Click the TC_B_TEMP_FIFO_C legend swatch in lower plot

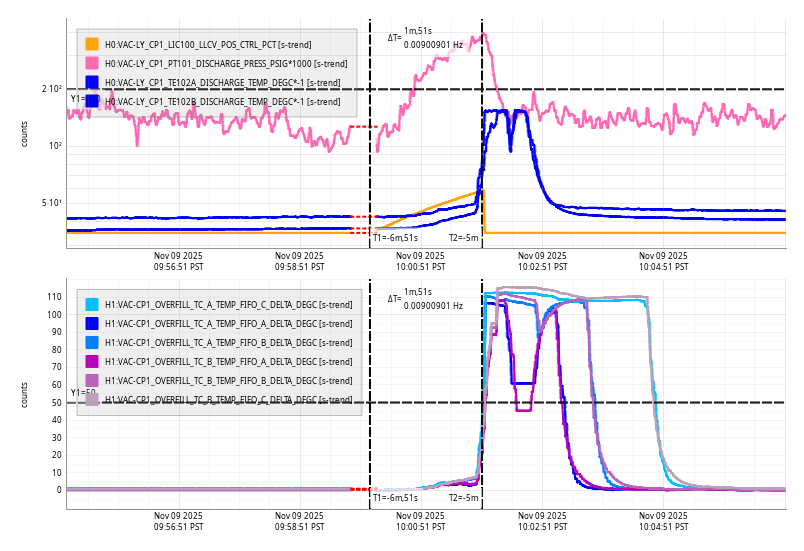point(92,399)
